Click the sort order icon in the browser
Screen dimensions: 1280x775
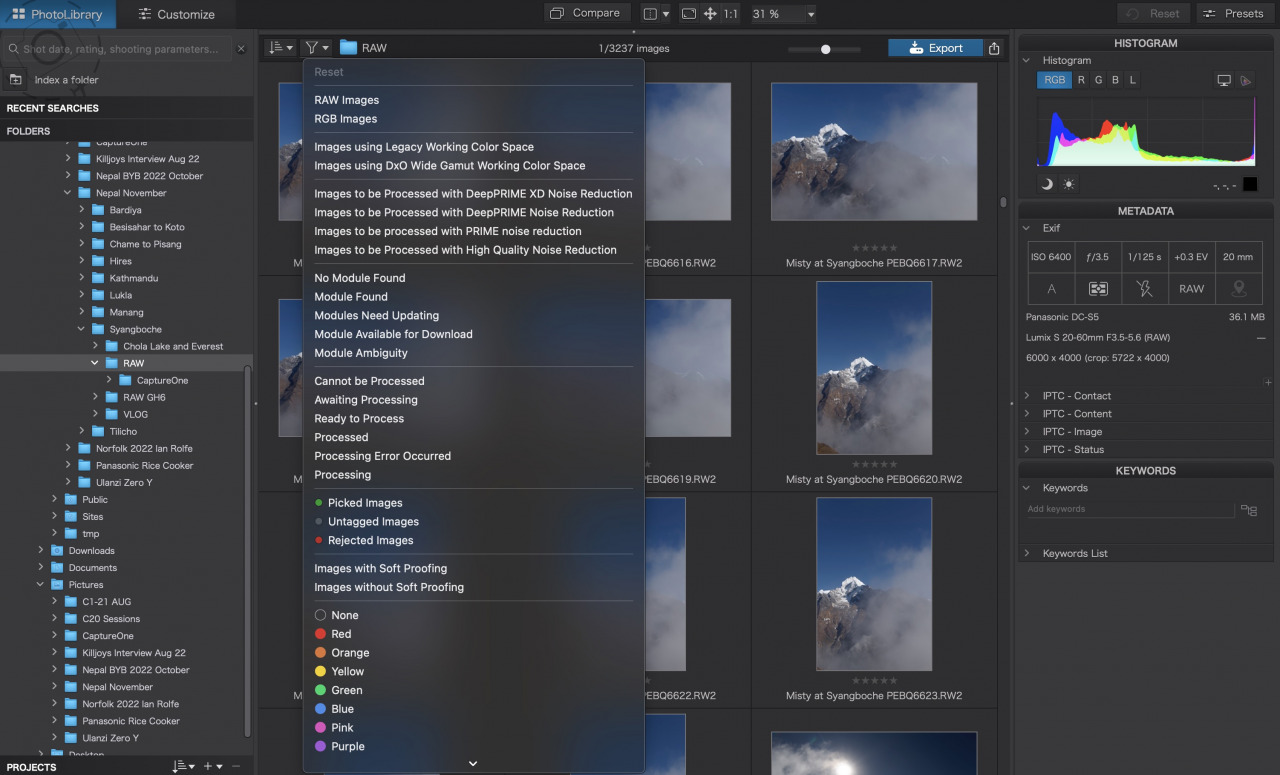pos(279,47)
